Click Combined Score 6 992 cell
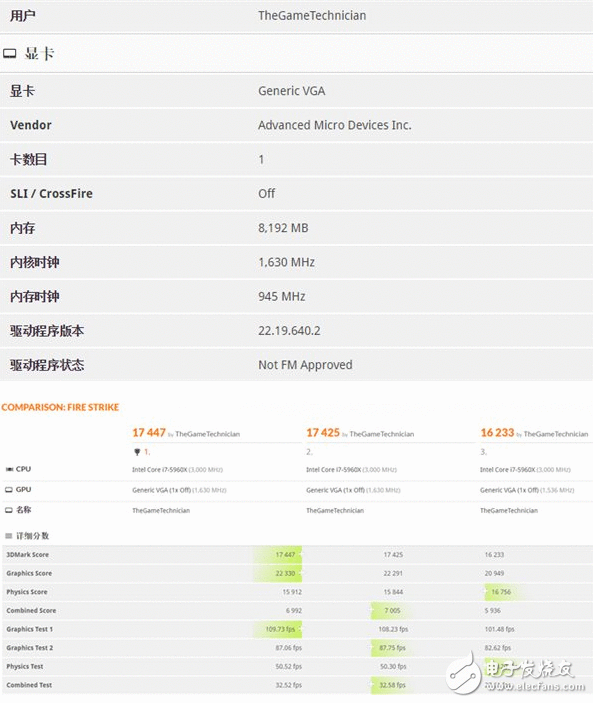Screen dimensions: 593x703 (294, 611)
